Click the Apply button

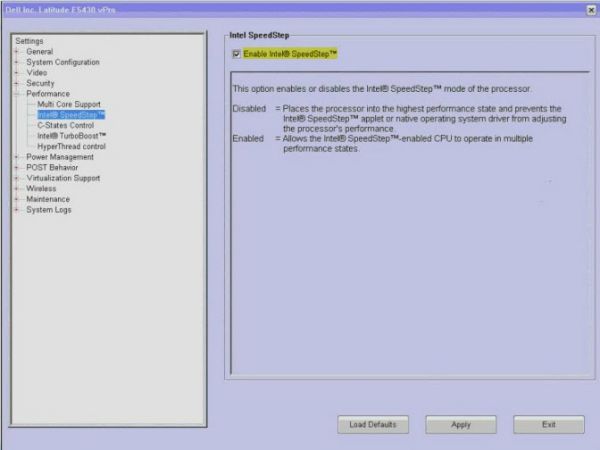coord(461,424)
